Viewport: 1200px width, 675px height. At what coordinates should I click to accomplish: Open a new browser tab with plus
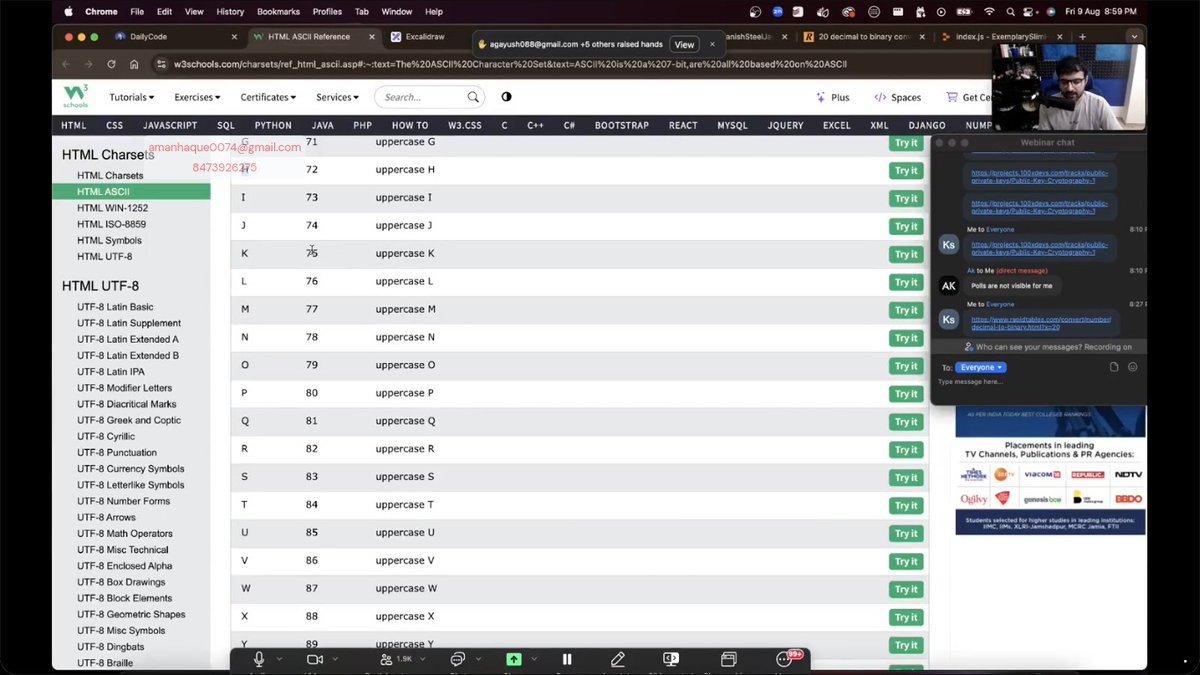tap(1082, 36)
